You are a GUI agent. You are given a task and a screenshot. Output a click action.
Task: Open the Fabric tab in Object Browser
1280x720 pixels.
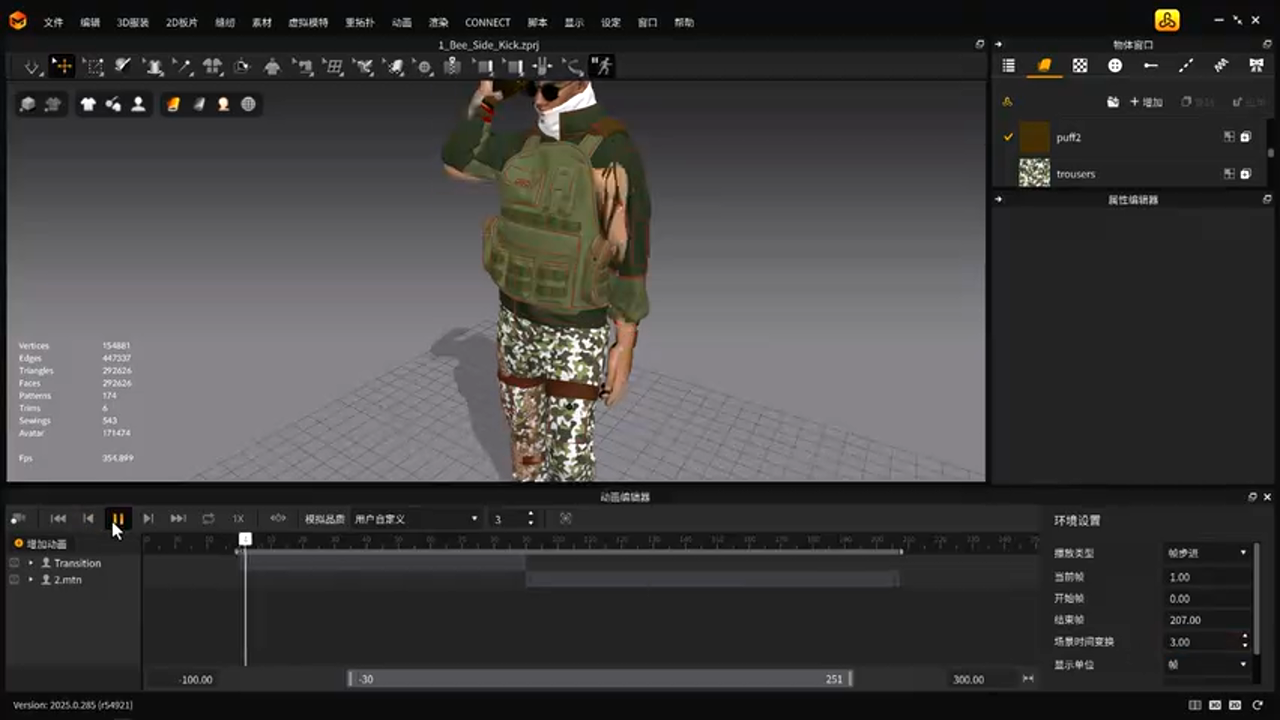[1044, 66]
